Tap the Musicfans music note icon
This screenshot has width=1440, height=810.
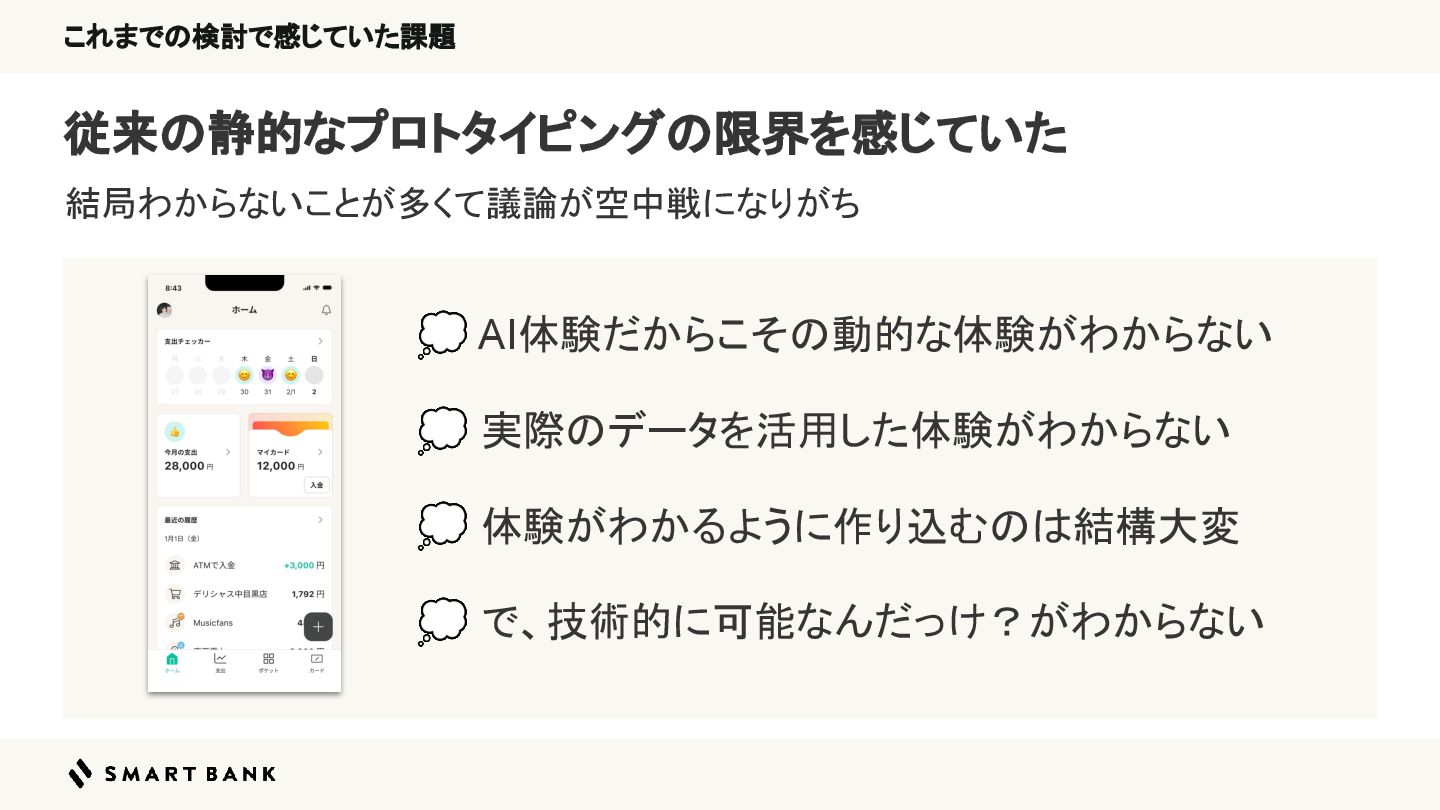click(x=175, y=622)
